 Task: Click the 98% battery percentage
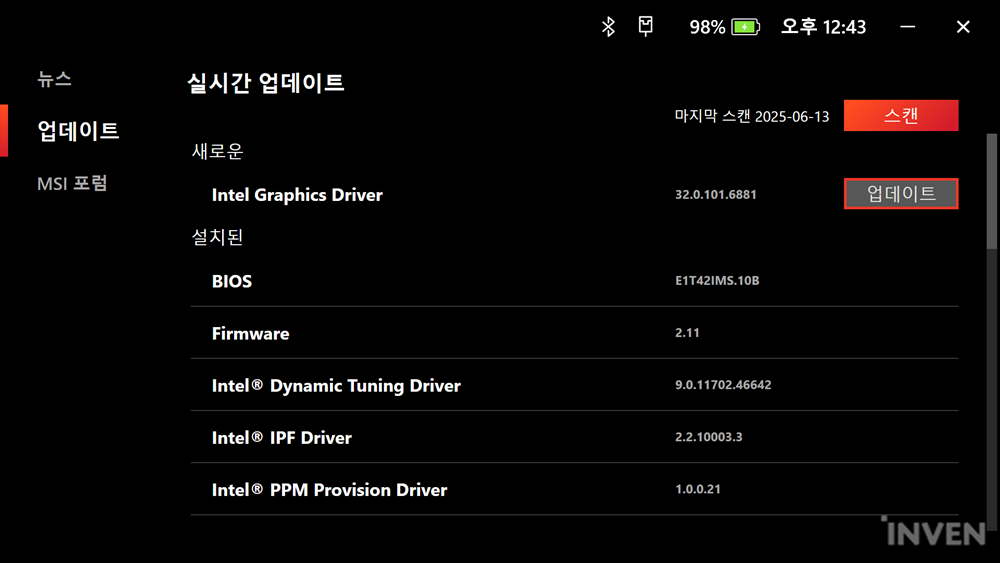pyautogui.click(x=707, y=27)
